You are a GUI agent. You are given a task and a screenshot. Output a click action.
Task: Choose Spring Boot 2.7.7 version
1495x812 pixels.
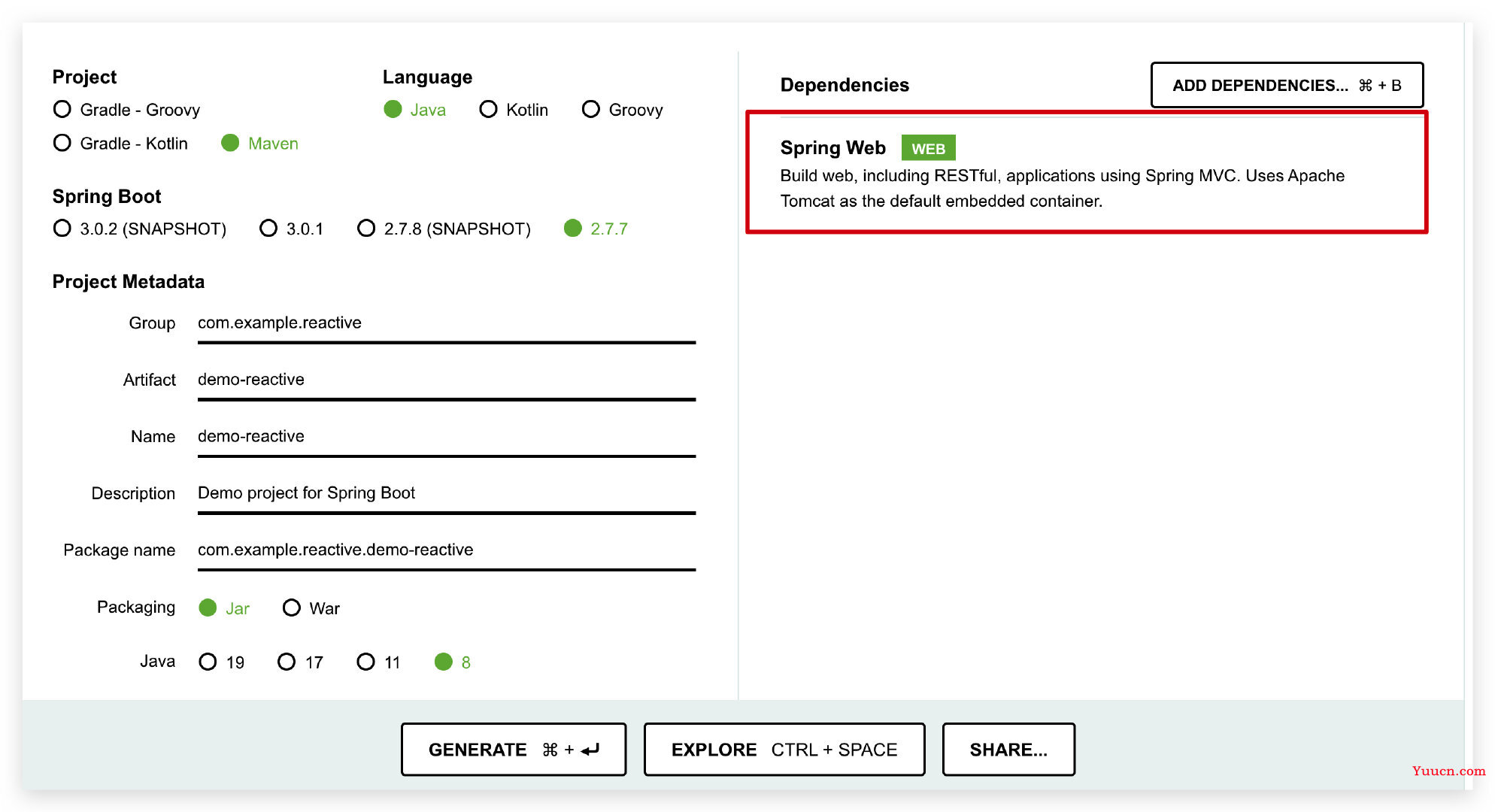(596, 229)
